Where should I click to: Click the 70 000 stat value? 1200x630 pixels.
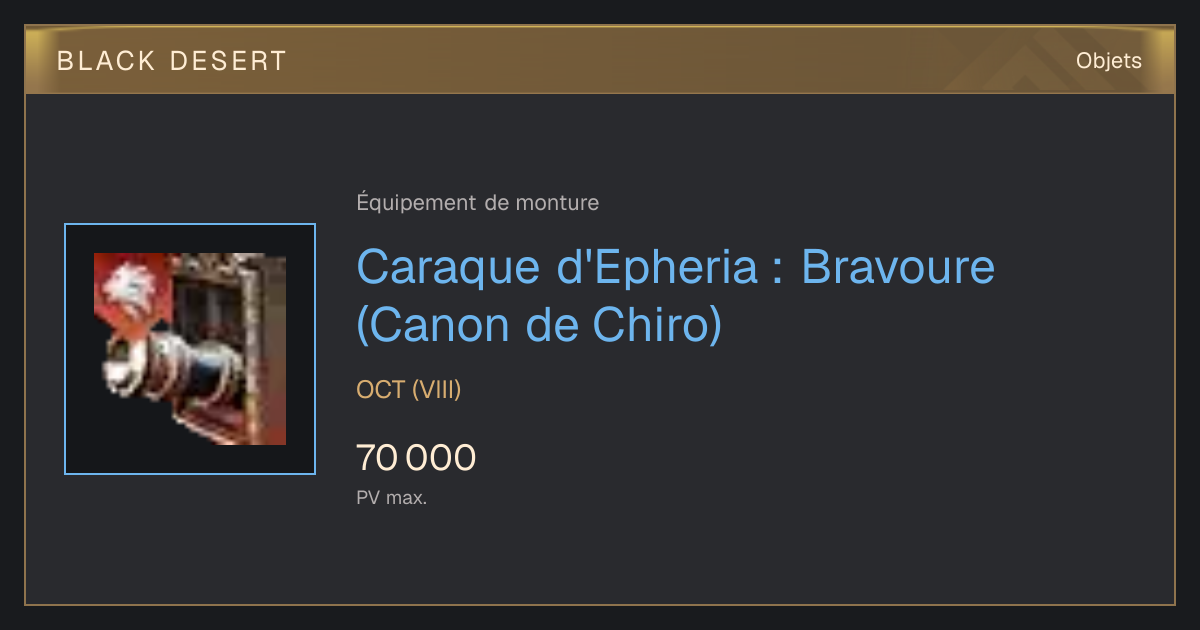tap(416, 458)
